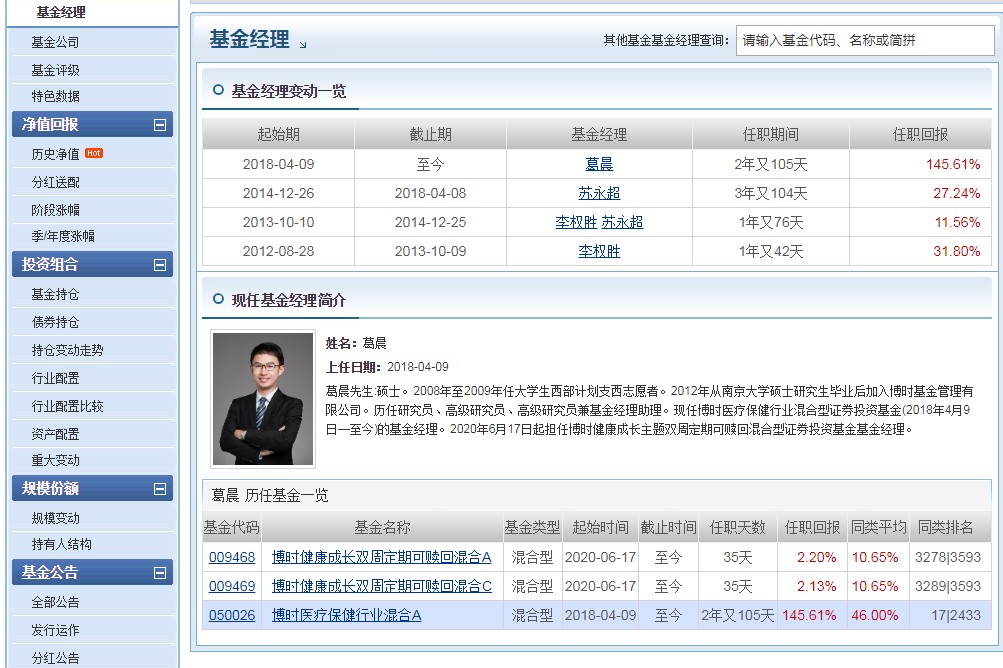Open 基金公司 from the sidebar
1003x668 pixels.
[x=55, y=42]
